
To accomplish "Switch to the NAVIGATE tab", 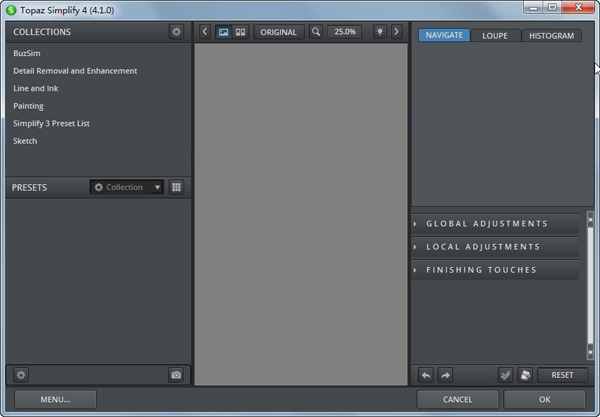I will coord(444,35).
